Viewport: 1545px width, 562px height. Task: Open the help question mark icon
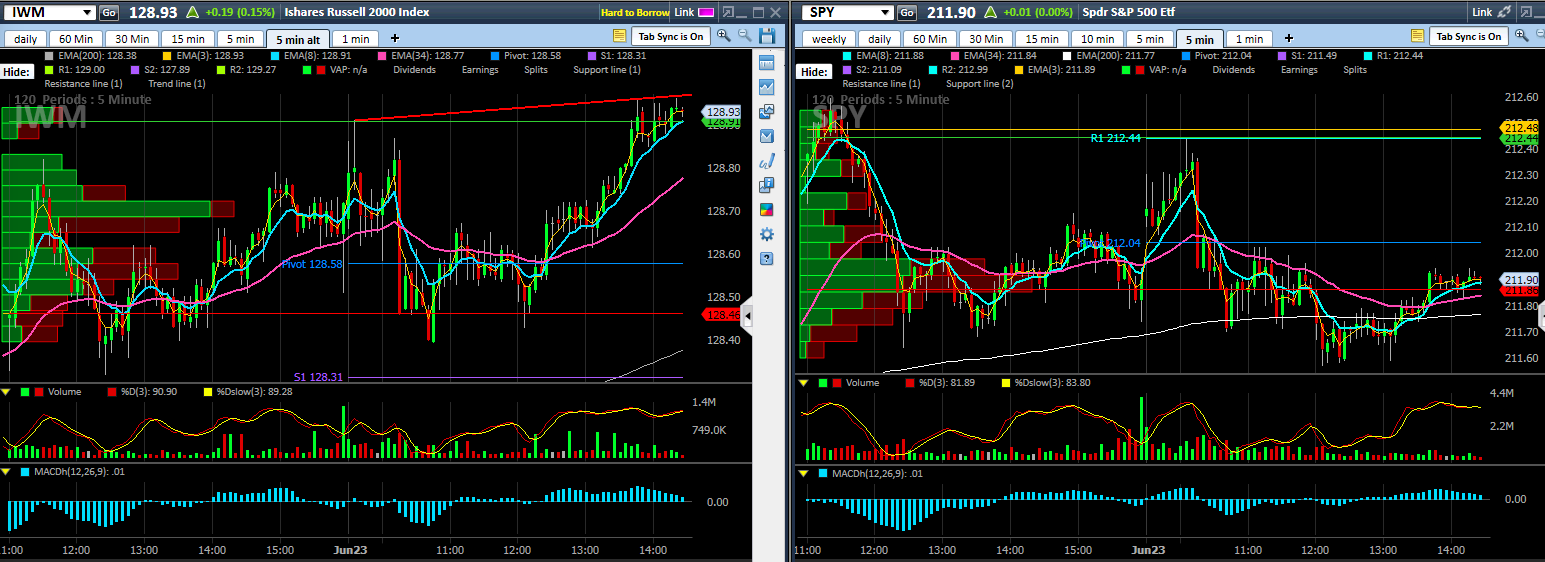pos(767,258)
